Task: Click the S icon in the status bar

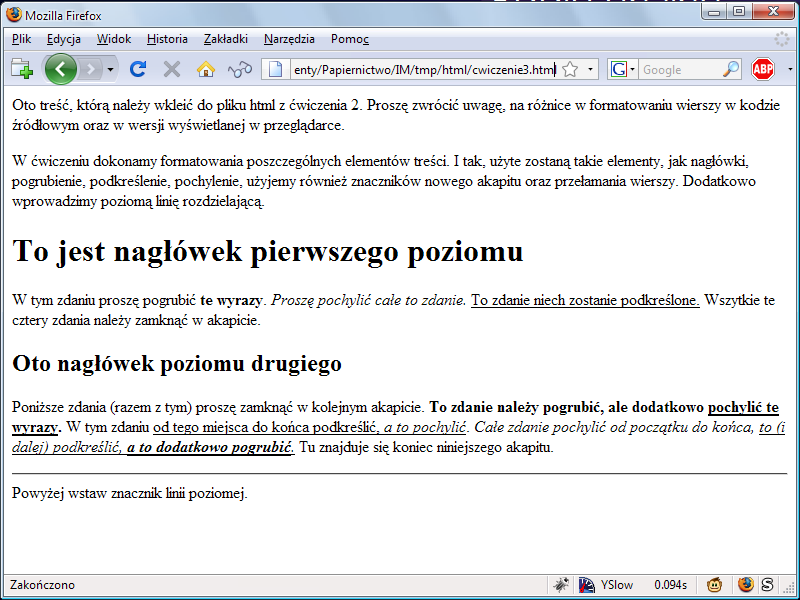Action: (x=767, y=585)
